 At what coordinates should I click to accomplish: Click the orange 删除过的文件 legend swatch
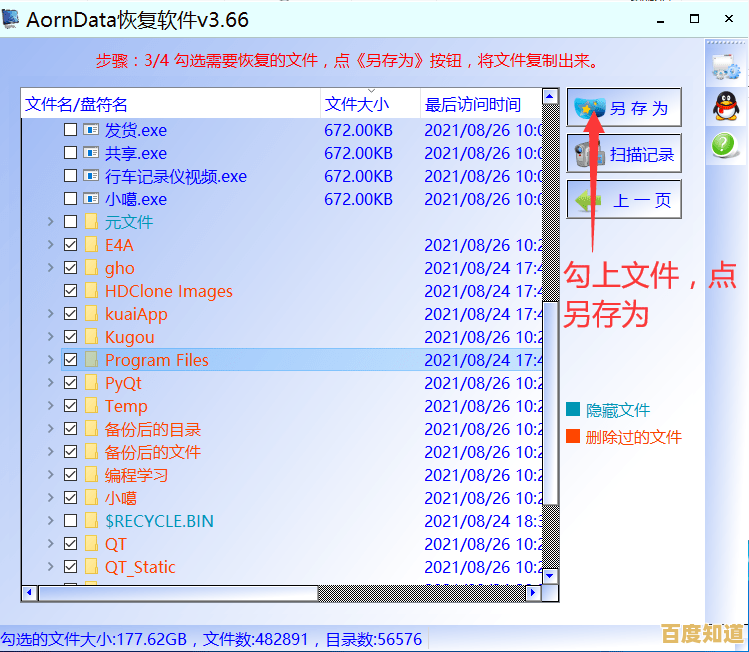click(x=573, y=436)
